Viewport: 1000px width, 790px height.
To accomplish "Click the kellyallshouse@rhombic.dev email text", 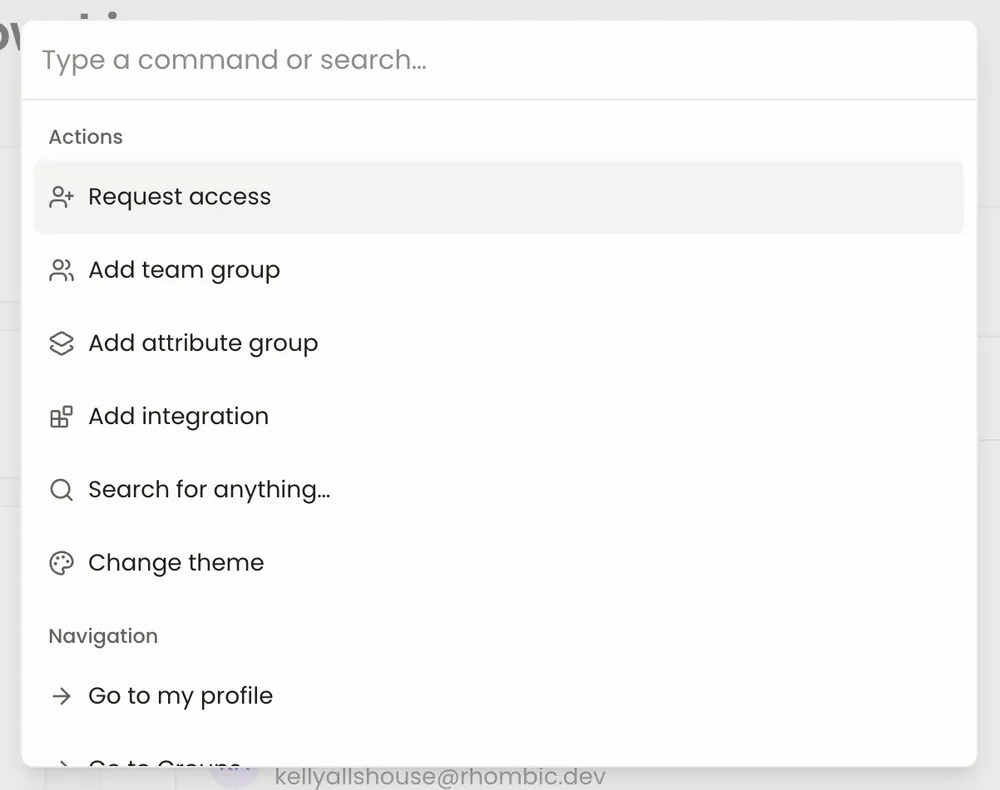I will tap(440, 777).
